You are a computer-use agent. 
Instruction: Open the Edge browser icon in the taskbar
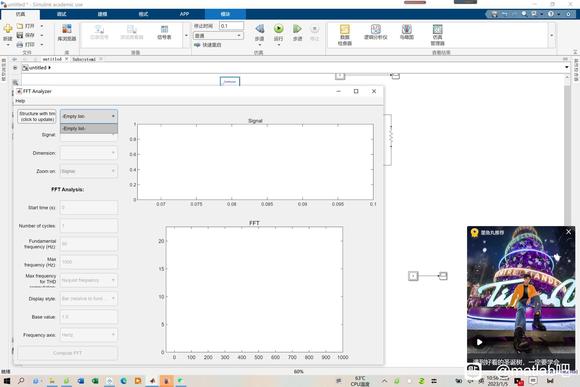(124, 381)
